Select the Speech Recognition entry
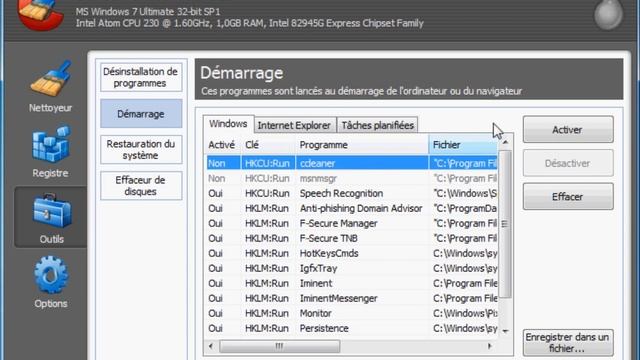This screenshot has height=360, width=640. tap(351, 193)
